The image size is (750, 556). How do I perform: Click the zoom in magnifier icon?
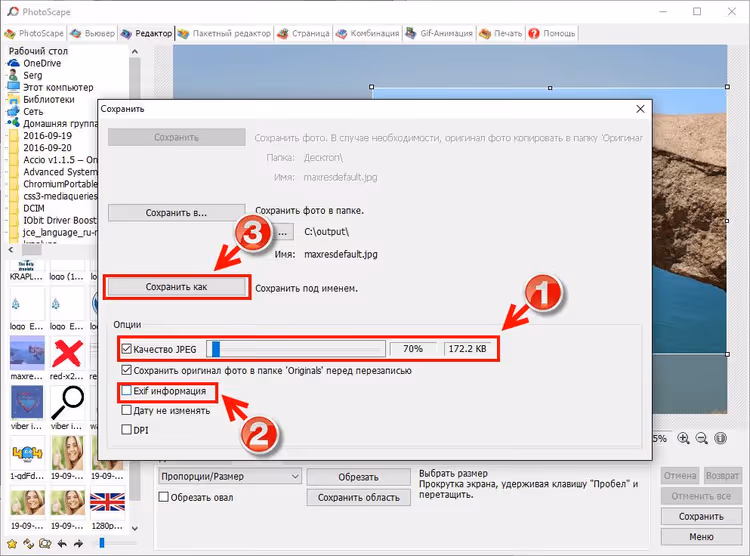click(684, 438)
